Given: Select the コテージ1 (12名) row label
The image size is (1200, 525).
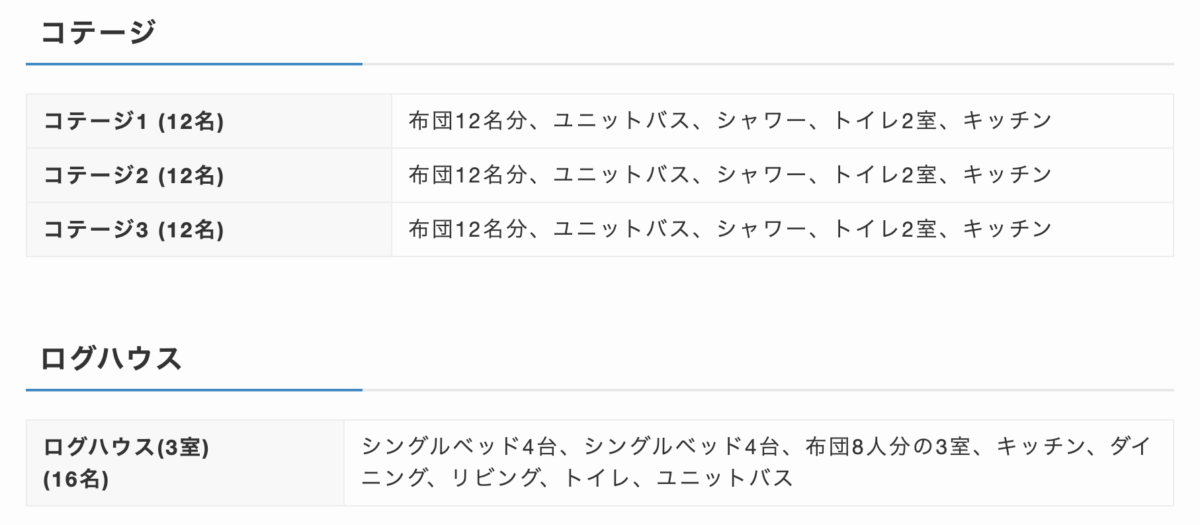Looking at the screenshot, I should pyautogui.click(x=133, y=121).
